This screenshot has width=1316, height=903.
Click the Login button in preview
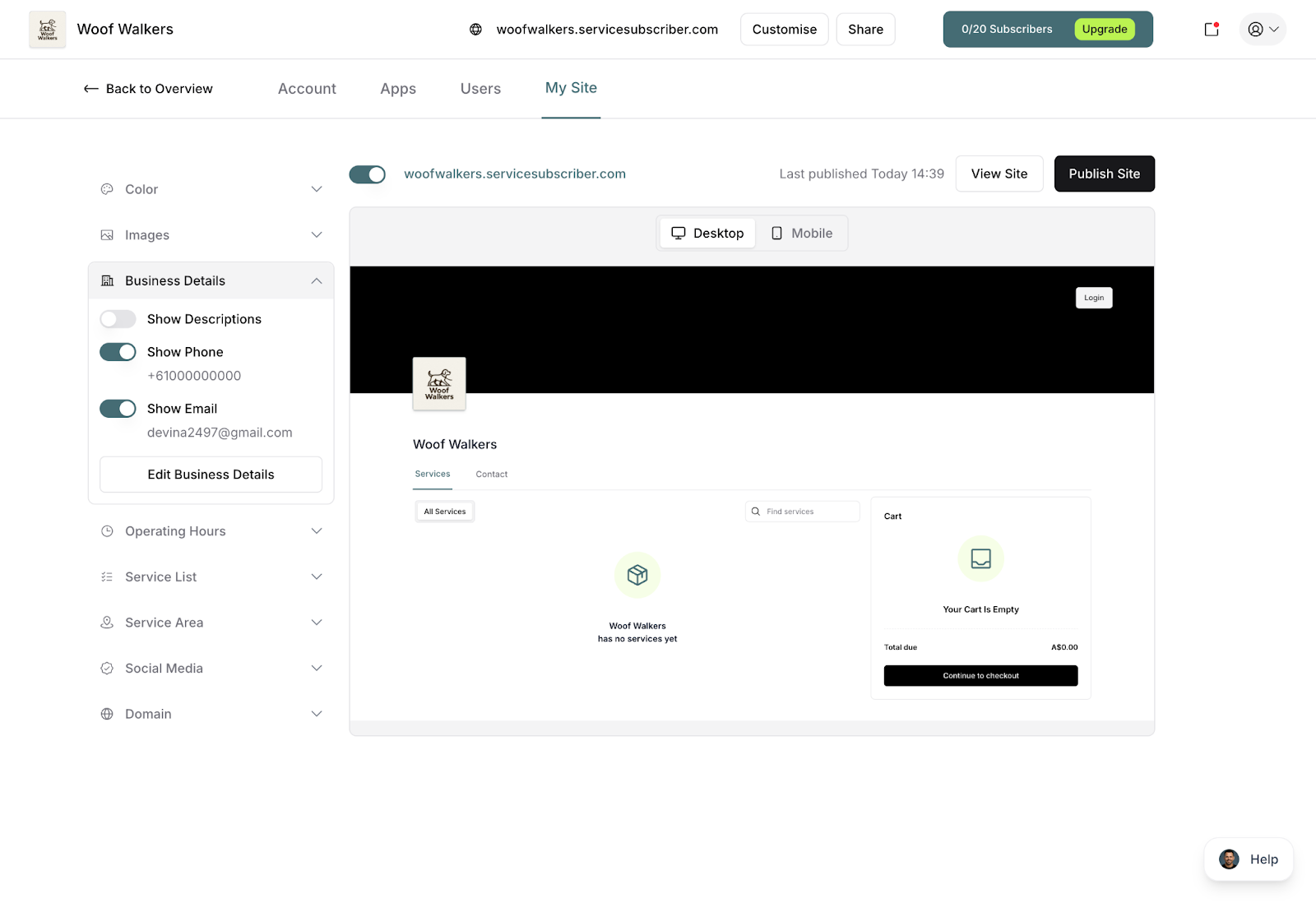pos(1094,298)
